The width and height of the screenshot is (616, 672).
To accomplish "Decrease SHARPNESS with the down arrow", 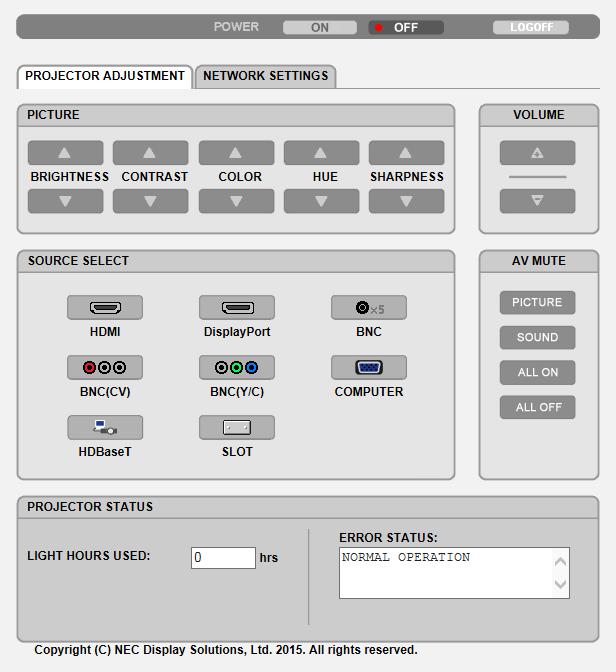I will coord(406,201).
